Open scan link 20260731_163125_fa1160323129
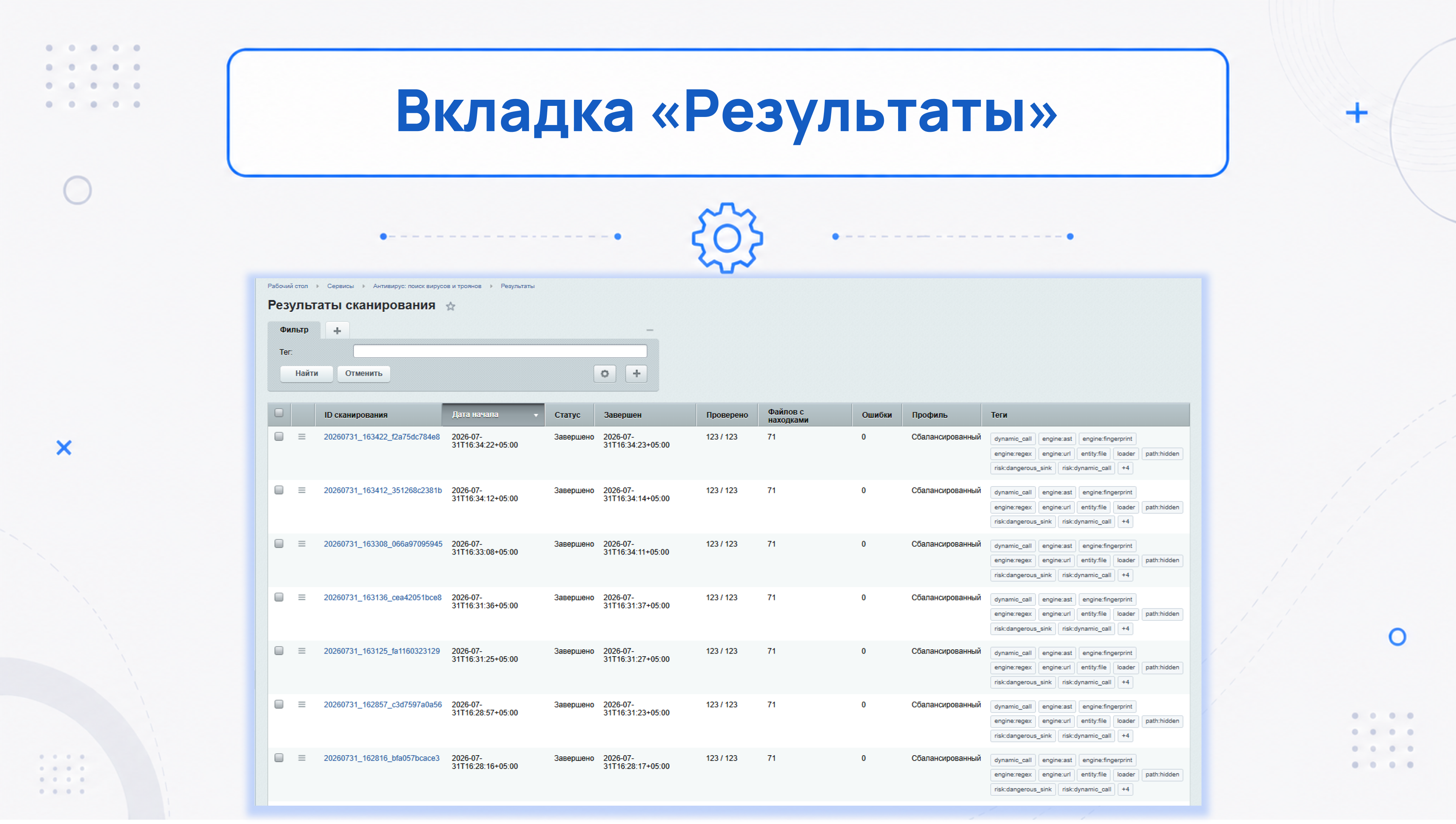Viewport: 1456px width, 824px height. tap(381, 651)
